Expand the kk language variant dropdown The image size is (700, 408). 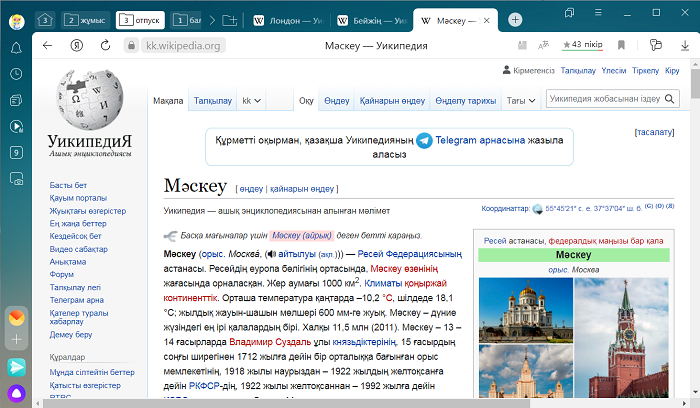(x=251, y=101)
